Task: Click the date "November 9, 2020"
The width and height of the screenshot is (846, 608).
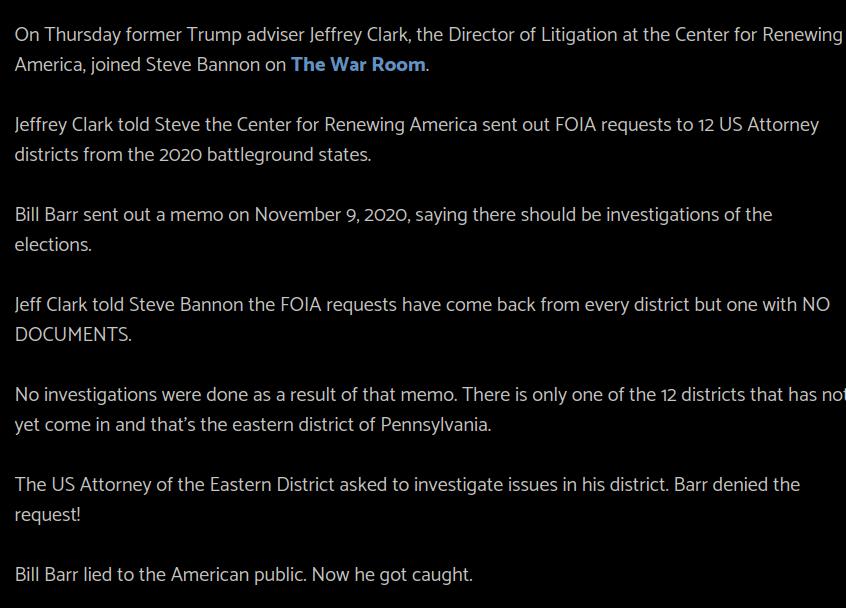Action: [331, 215]
